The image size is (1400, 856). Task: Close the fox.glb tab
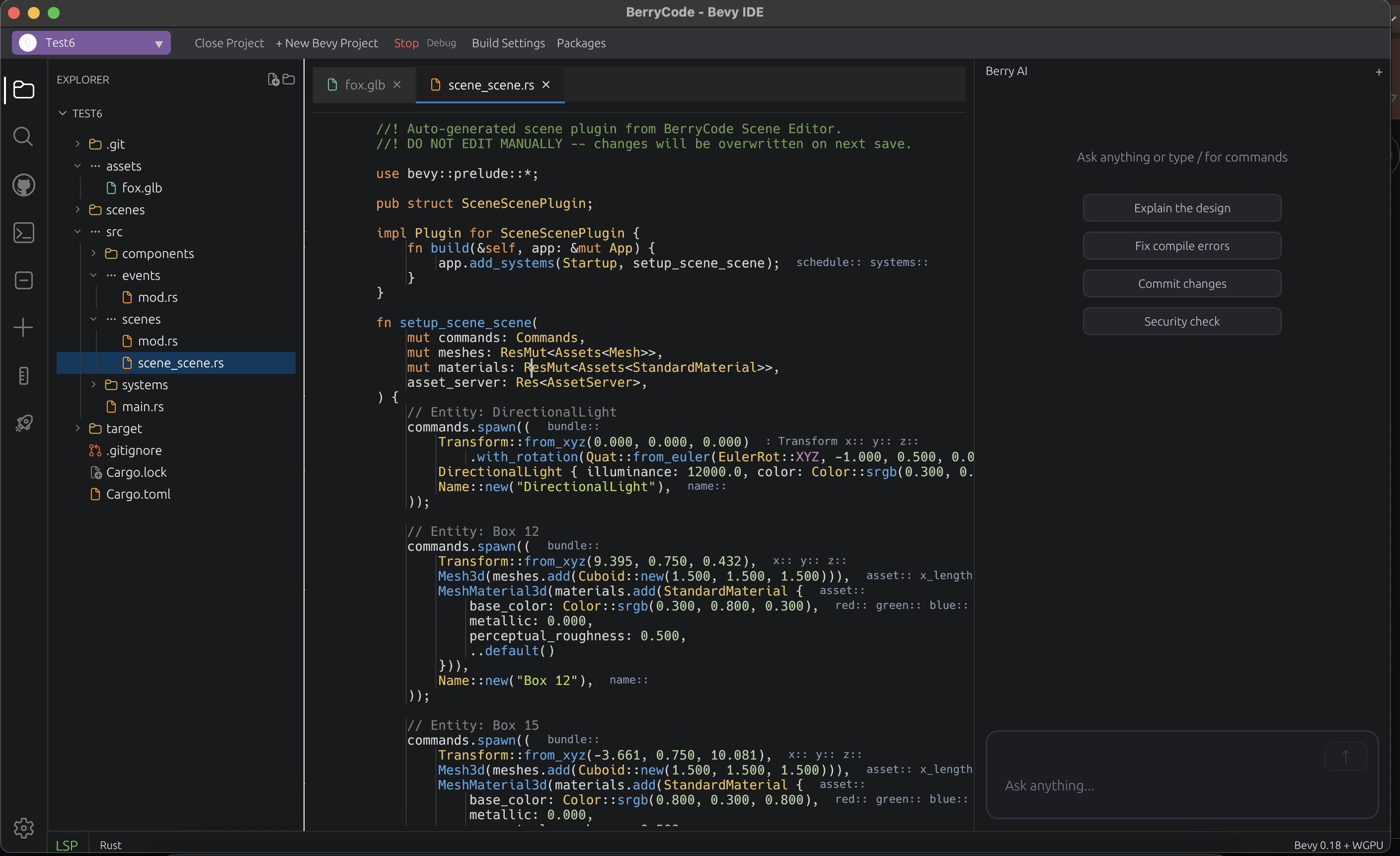397,84
